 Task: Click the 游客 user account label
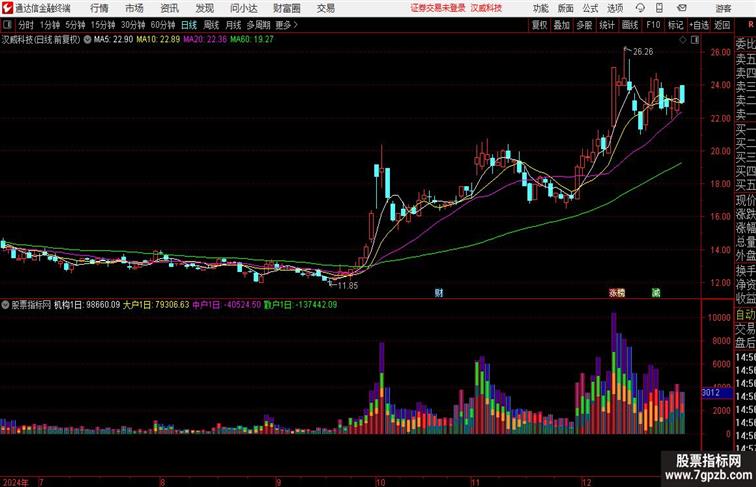click(723, 8)
